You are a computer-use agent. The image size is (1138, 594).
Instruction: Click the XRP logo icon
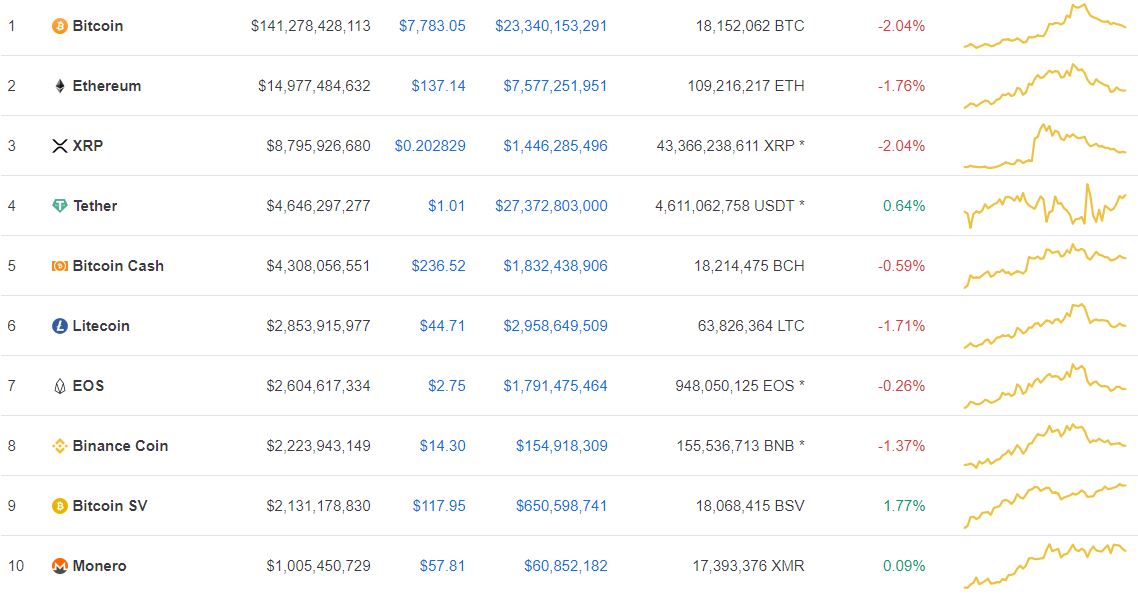60,146
